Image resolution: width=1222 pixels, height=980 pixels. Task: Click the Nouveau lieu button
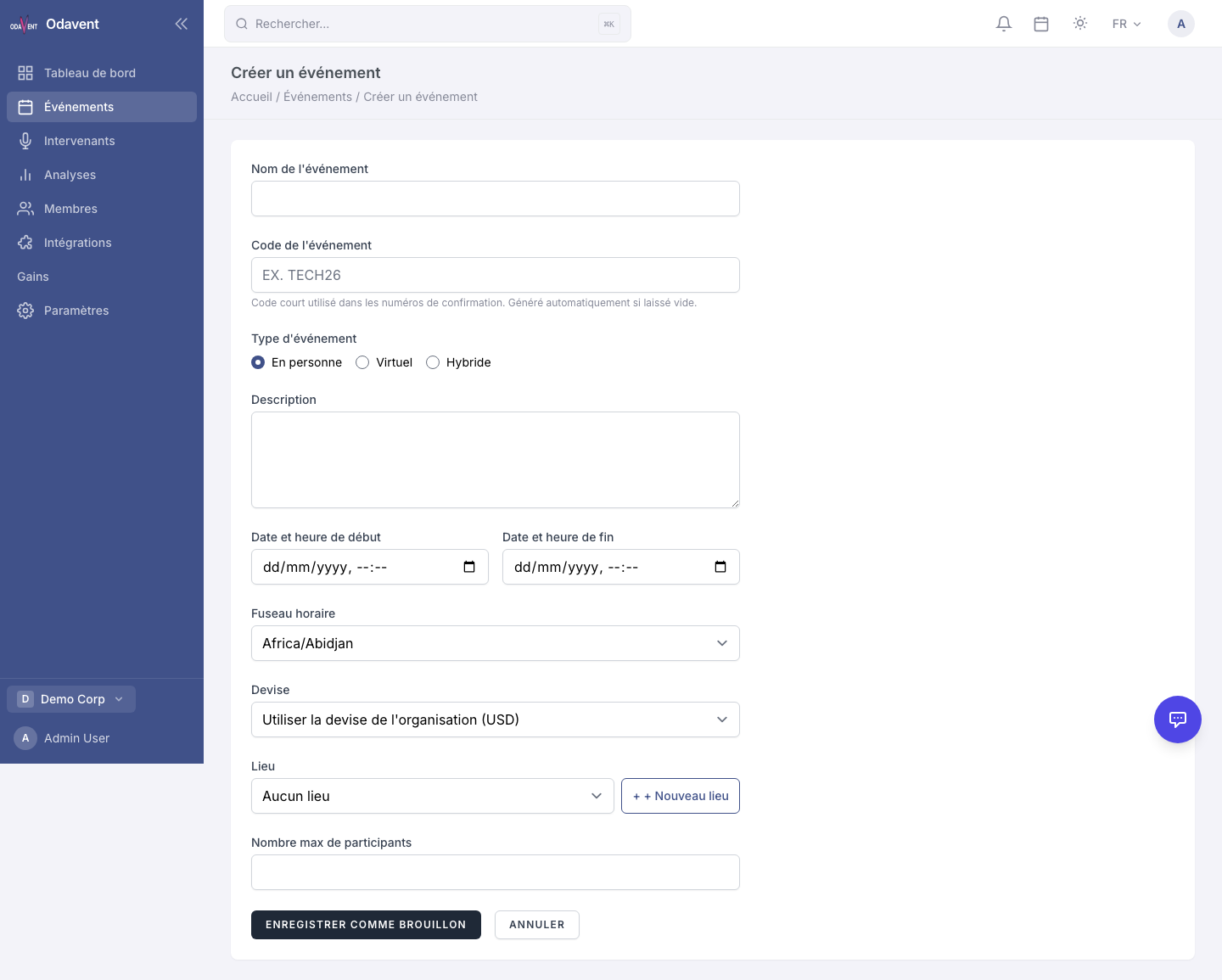[681, 796]
